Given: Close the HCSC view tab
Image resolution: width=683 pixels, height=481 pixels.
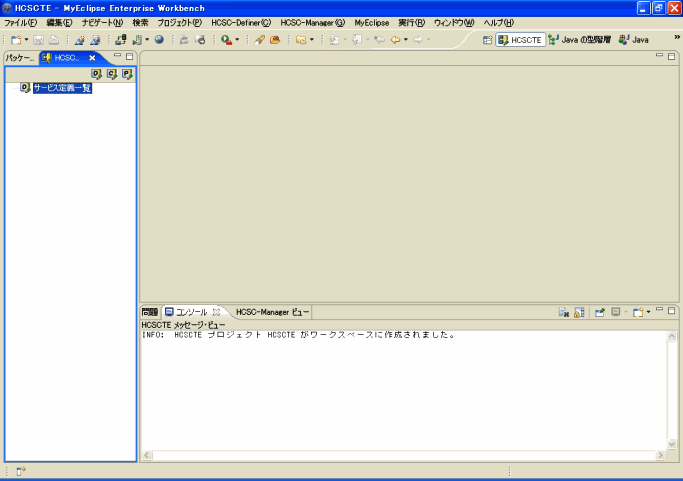Looking at the screenshot, I should tap(92, 58).
